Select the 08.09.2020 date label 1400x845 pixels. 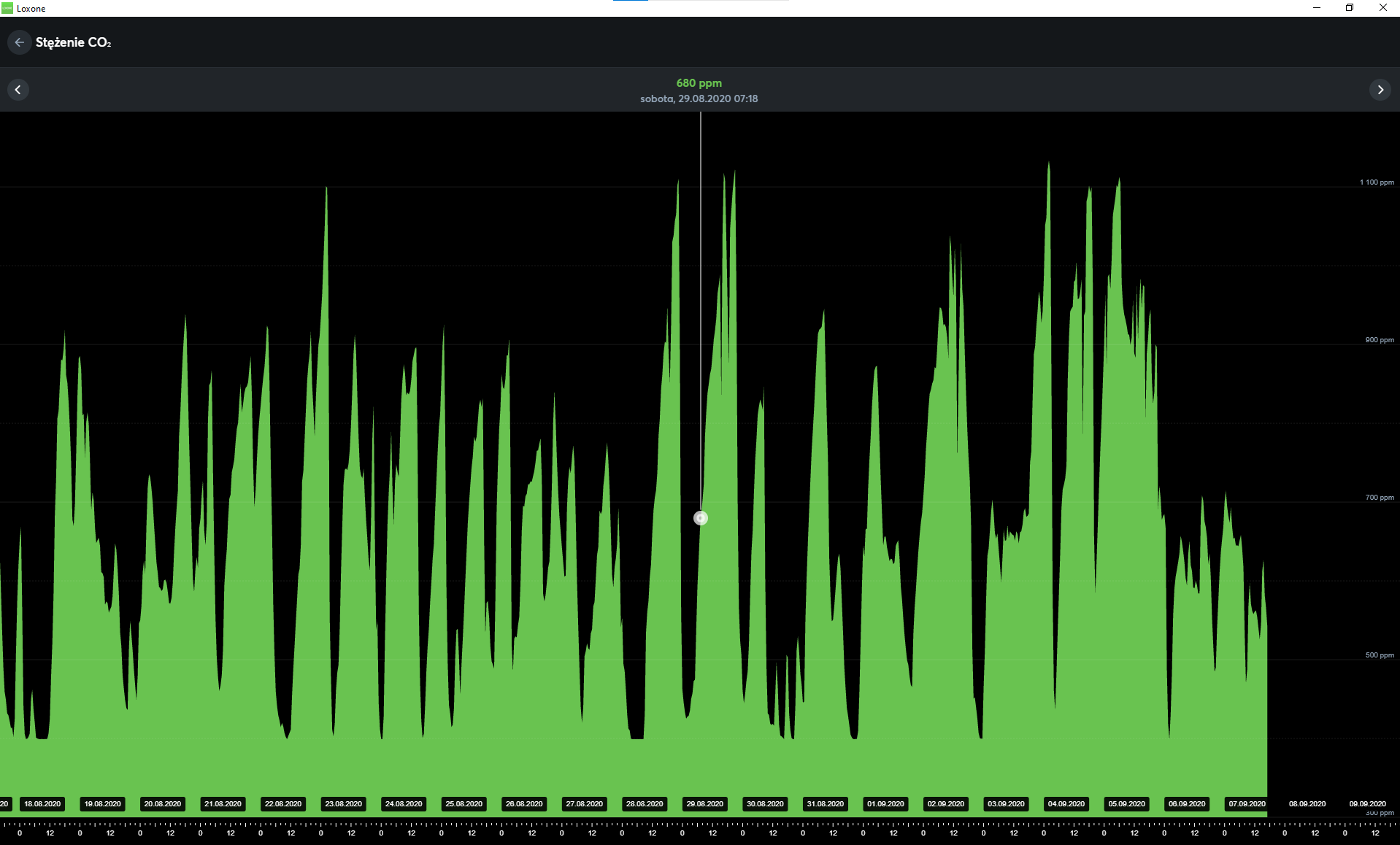tap(1307, 804)
